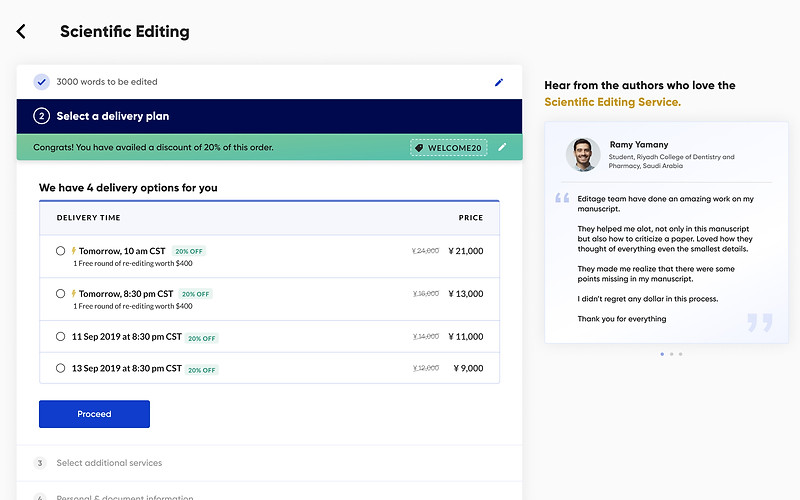
Task: Click the lightning icon beside Tomorrow, 8:30 pm CST
Action: (73, 293)
